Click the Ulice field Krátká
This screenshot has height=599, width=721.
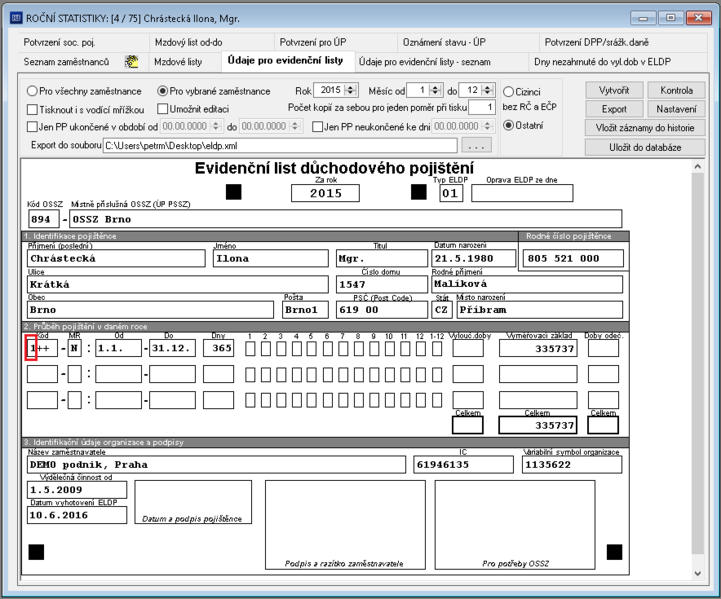point(178,284)
